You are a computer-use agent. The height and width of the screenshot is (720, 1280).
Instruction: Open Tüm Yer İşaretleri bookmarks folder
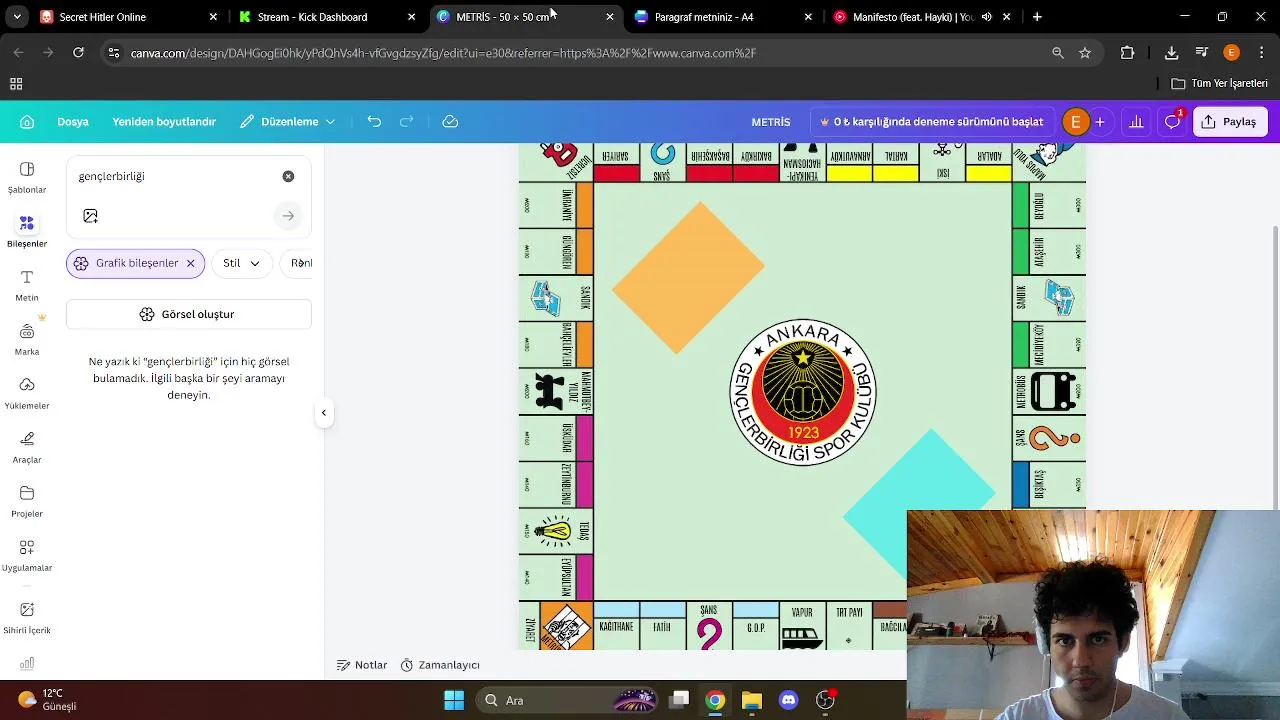pos(1220,84)
